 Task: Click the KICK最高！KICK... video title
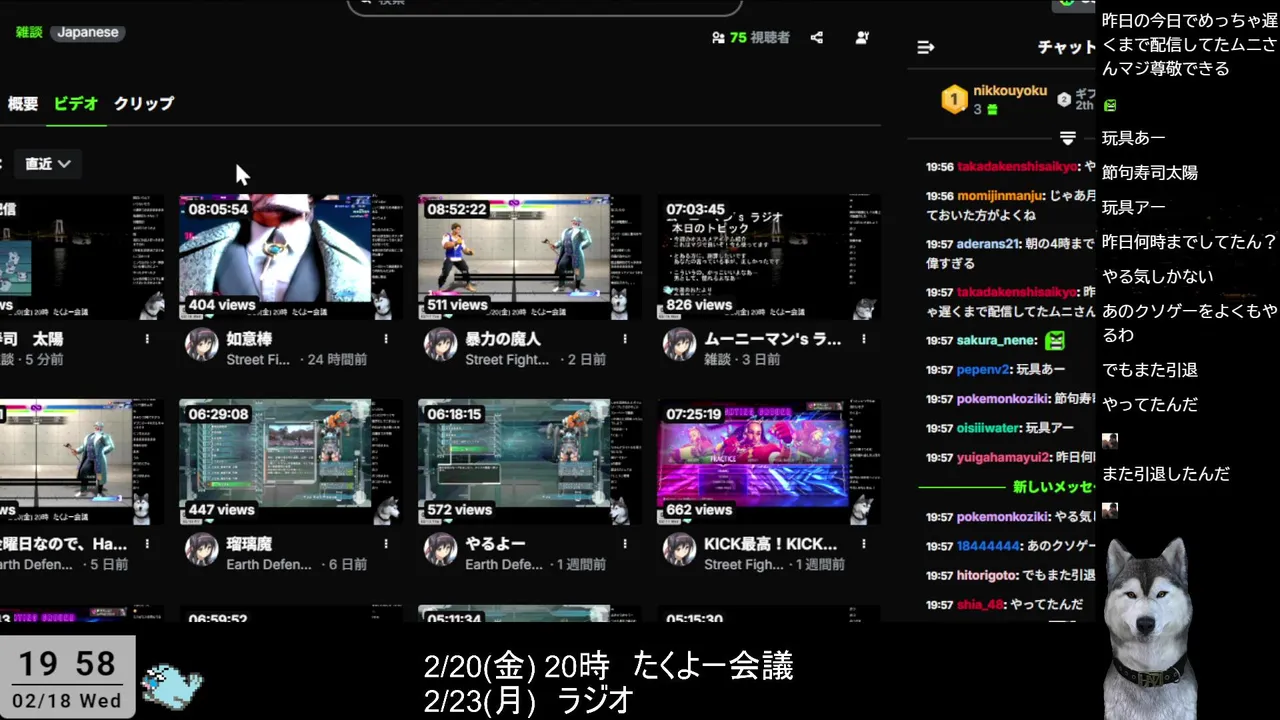point(771,544)
